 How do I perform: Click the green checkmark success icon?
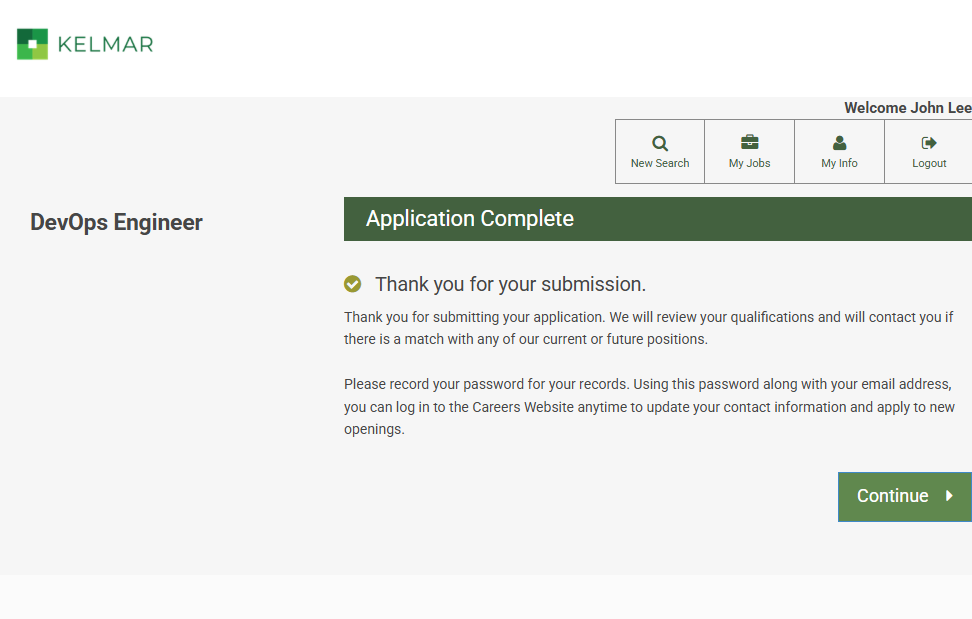pos(352,284)
